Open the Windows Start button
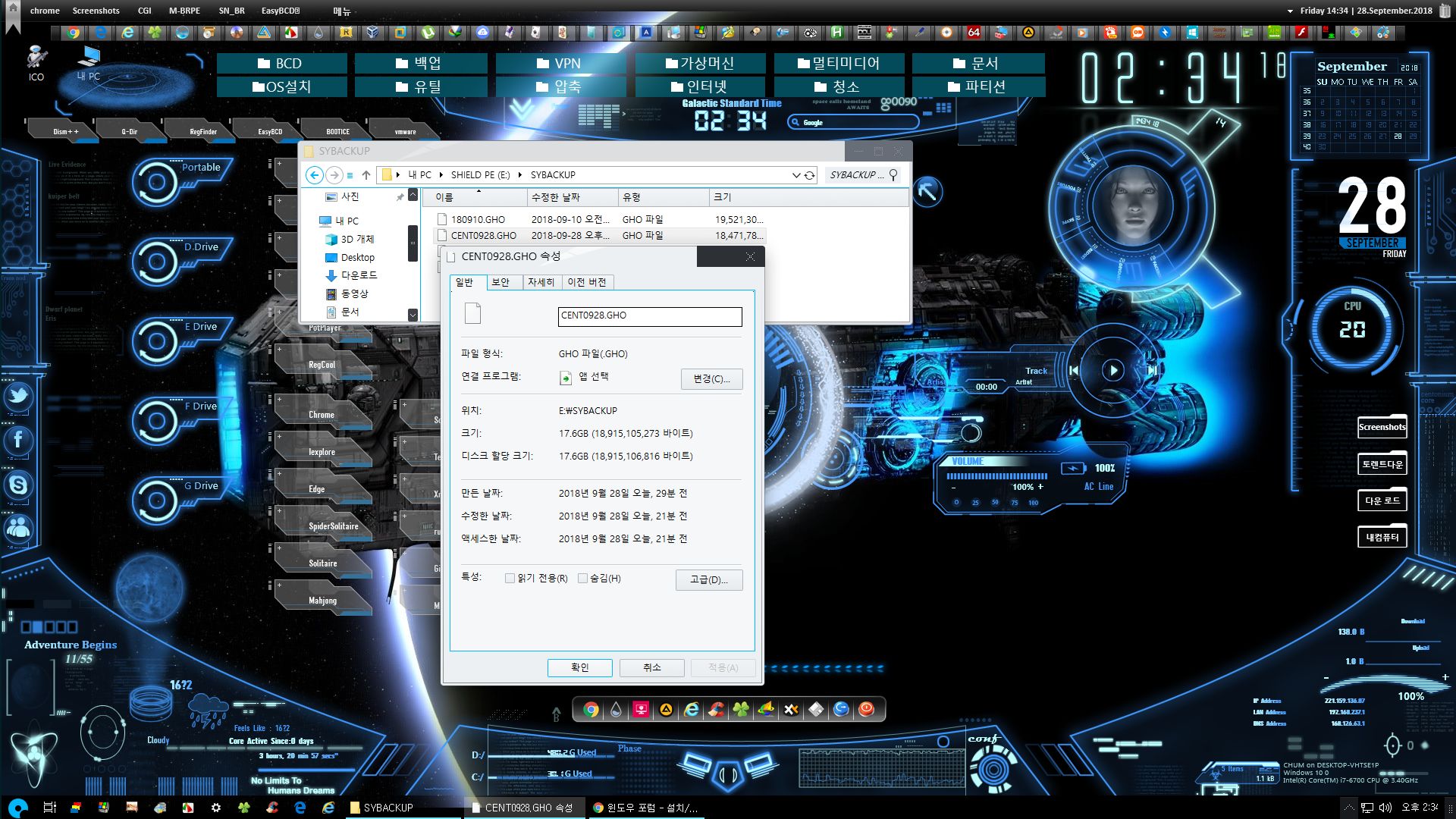The width and height of the screenshot is (1456, 819). click(x=18, y=808)
